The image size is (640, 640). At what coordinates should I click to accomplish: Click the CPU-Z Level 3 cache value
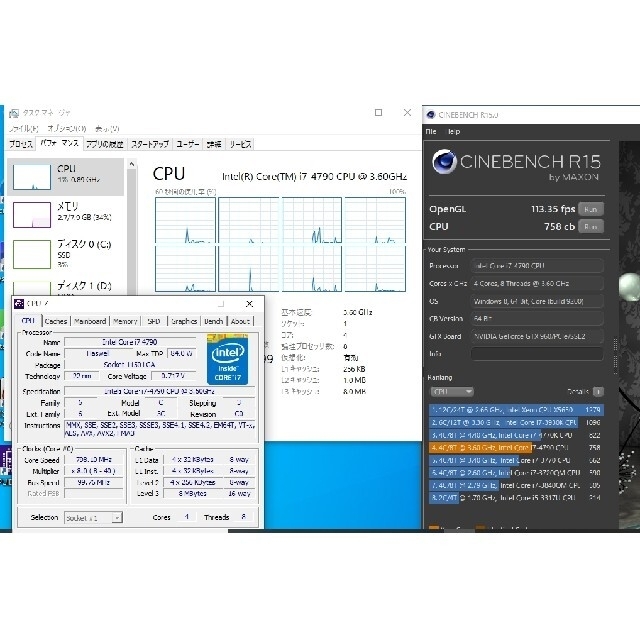click(x=192, y=493)
